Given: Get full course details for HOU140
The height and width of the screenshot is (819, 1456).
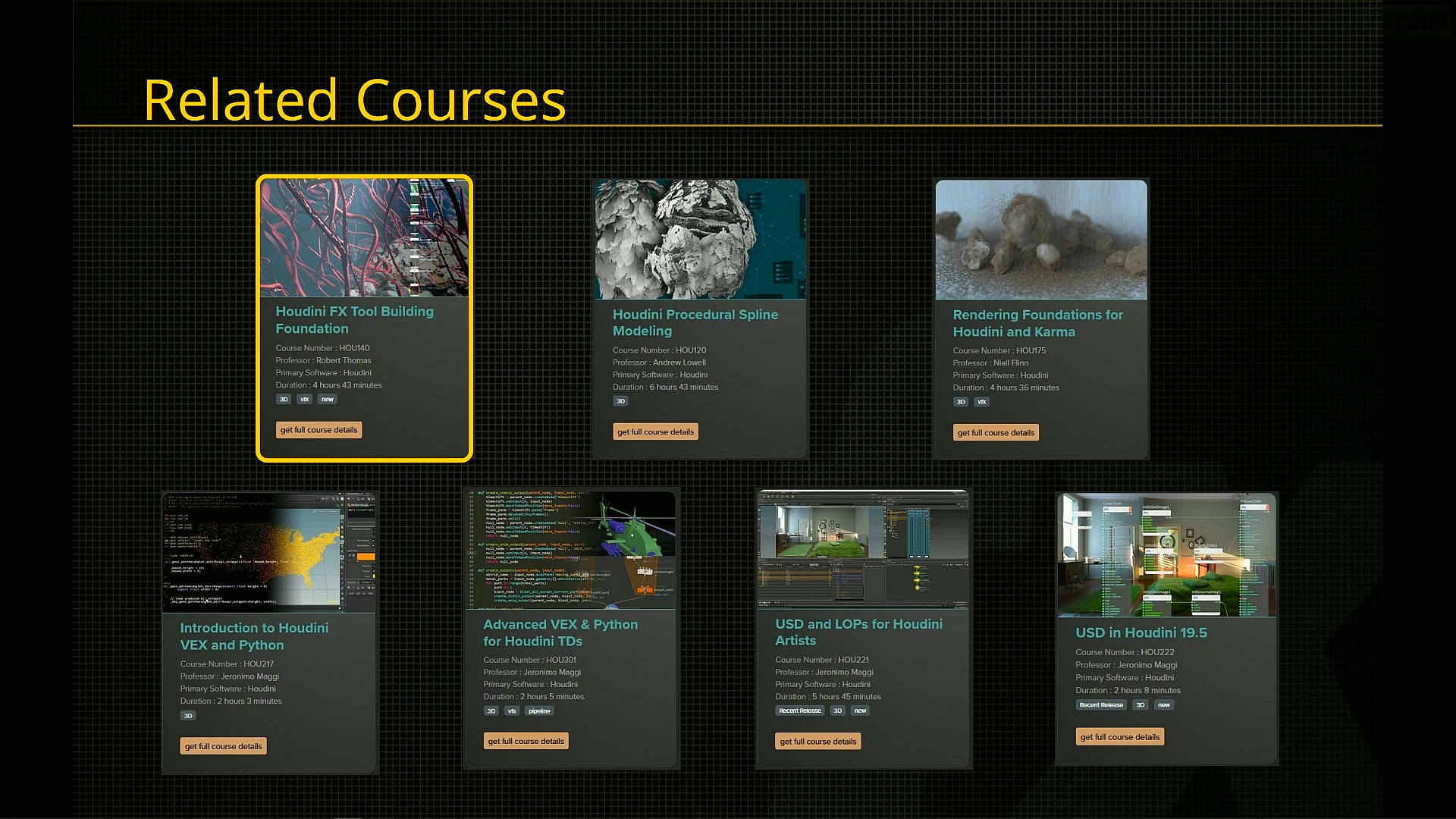Looking at the screenshot, I should coord(318,430).
